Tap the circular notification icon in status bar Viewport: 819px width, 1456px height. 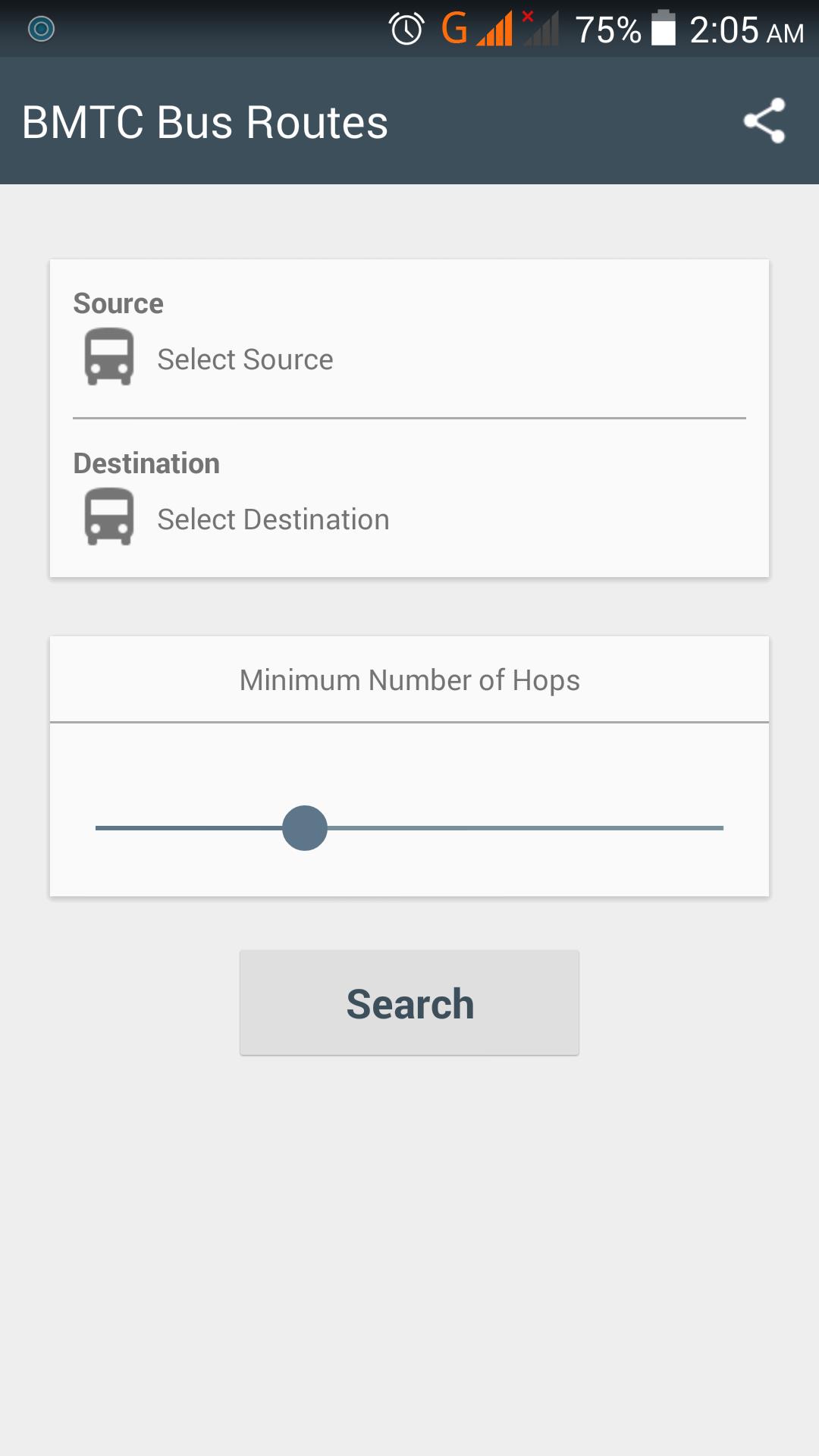point(41,29)
